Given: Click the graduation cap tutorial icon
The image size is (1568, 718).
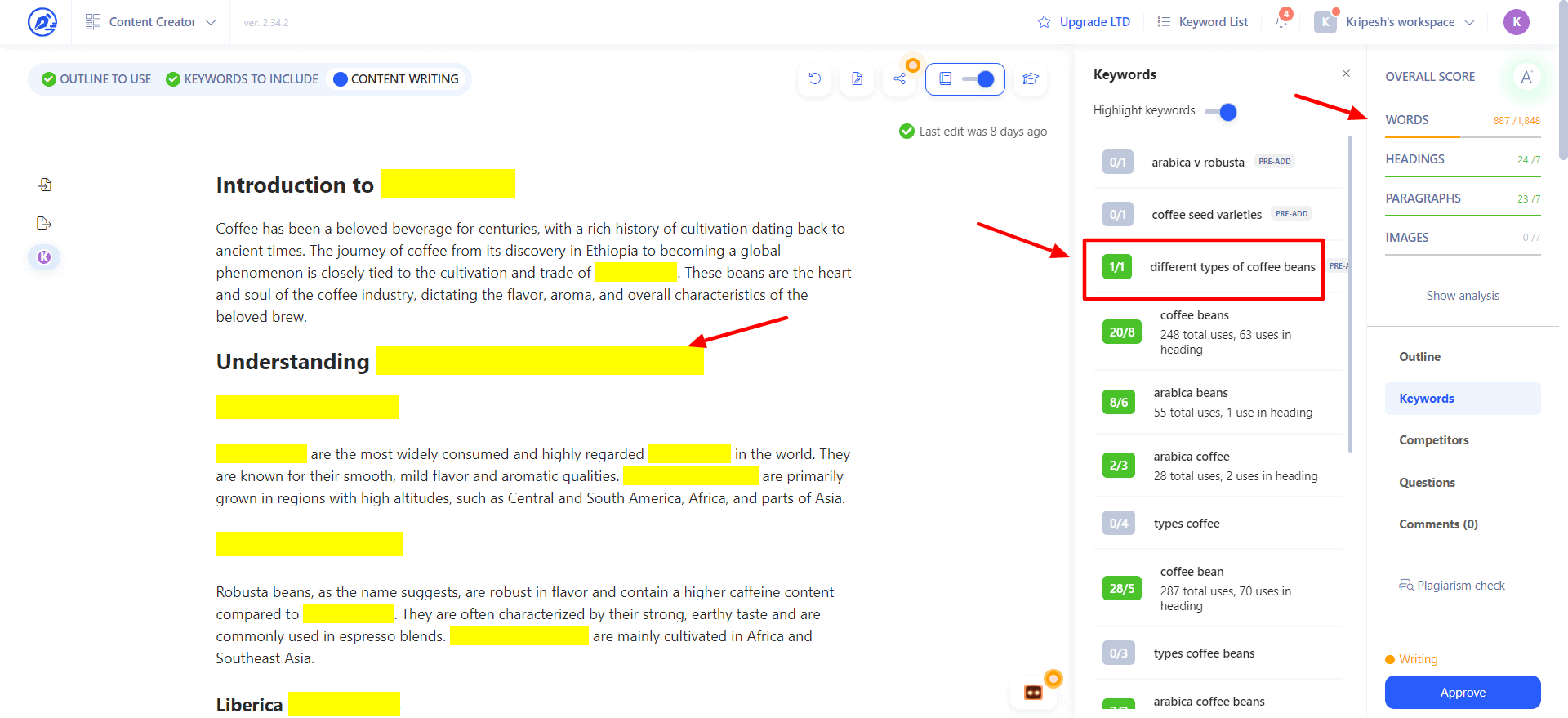Looking at the screenshot, I should coord(1031,79).
